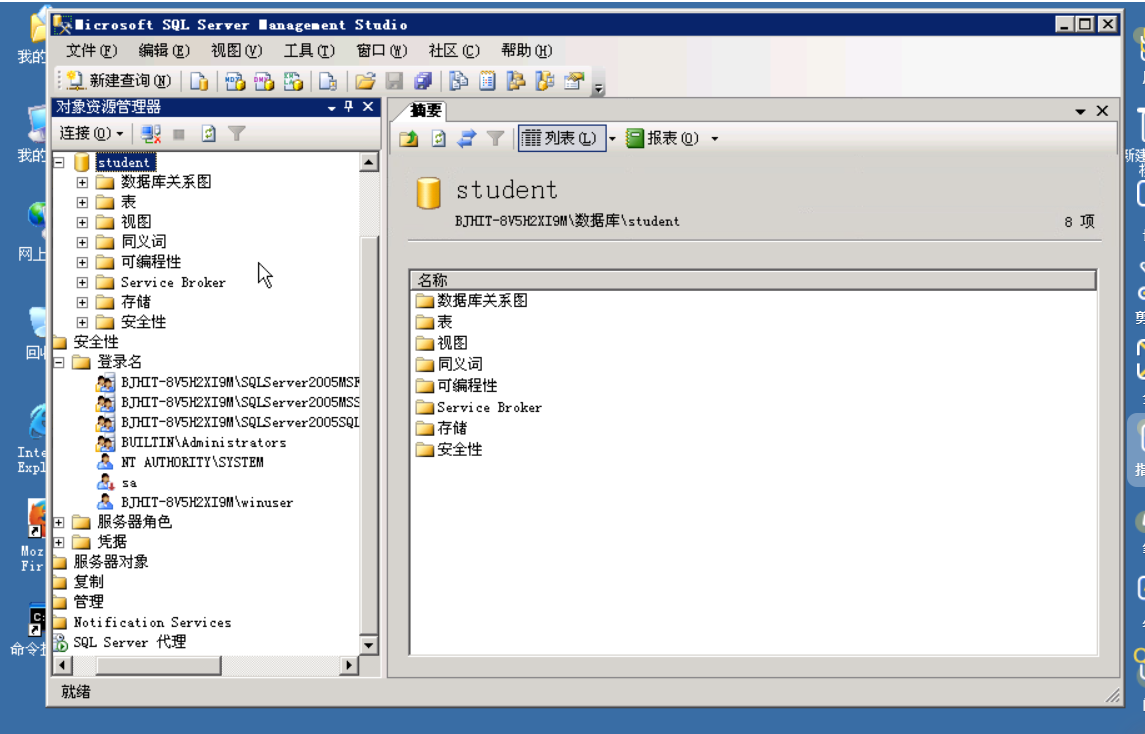Open the 编辑(E) menu
The image size is (1145, 734).
(164, 50)
